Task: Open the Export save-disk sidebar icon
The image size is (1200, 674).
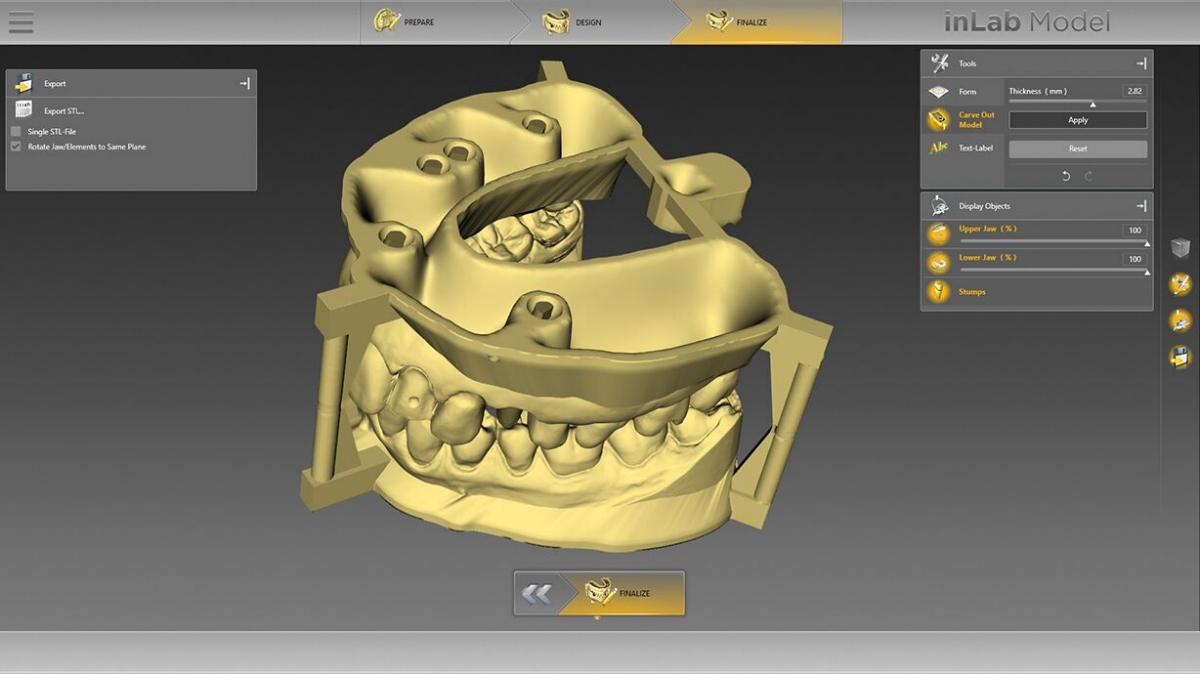Action: tap(1180, 357)
